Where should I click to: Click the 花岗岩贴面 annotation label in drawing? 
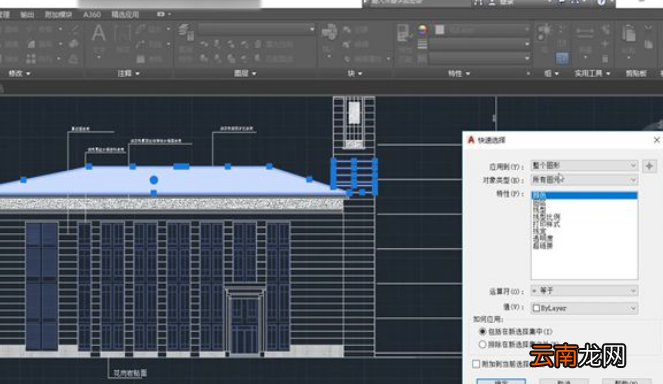(x=130, y=373)
